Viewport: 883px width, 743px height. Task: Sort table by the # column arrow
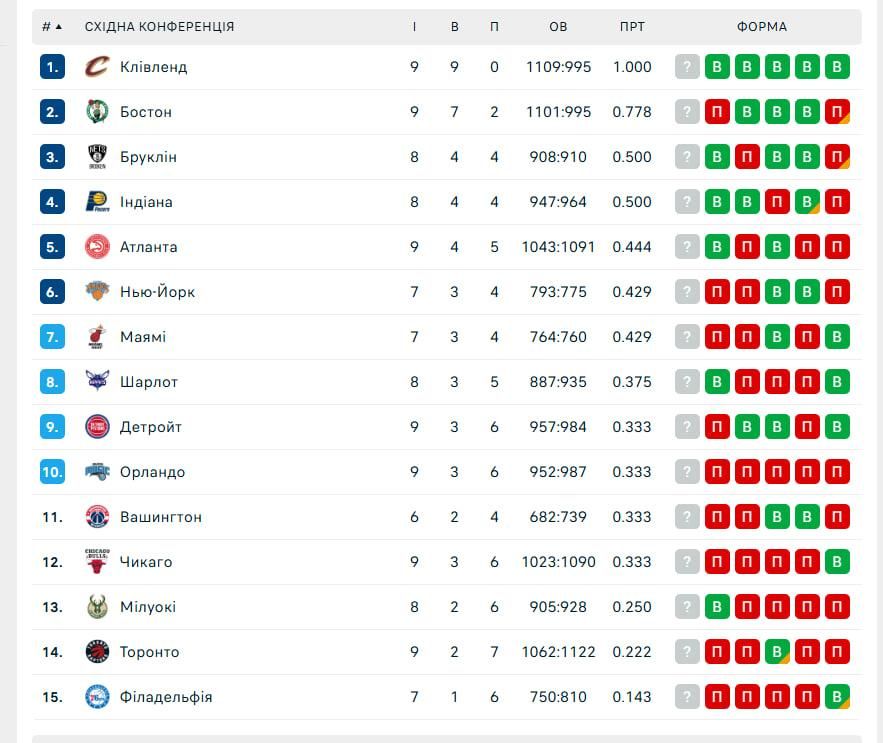(x=58, y=27)
